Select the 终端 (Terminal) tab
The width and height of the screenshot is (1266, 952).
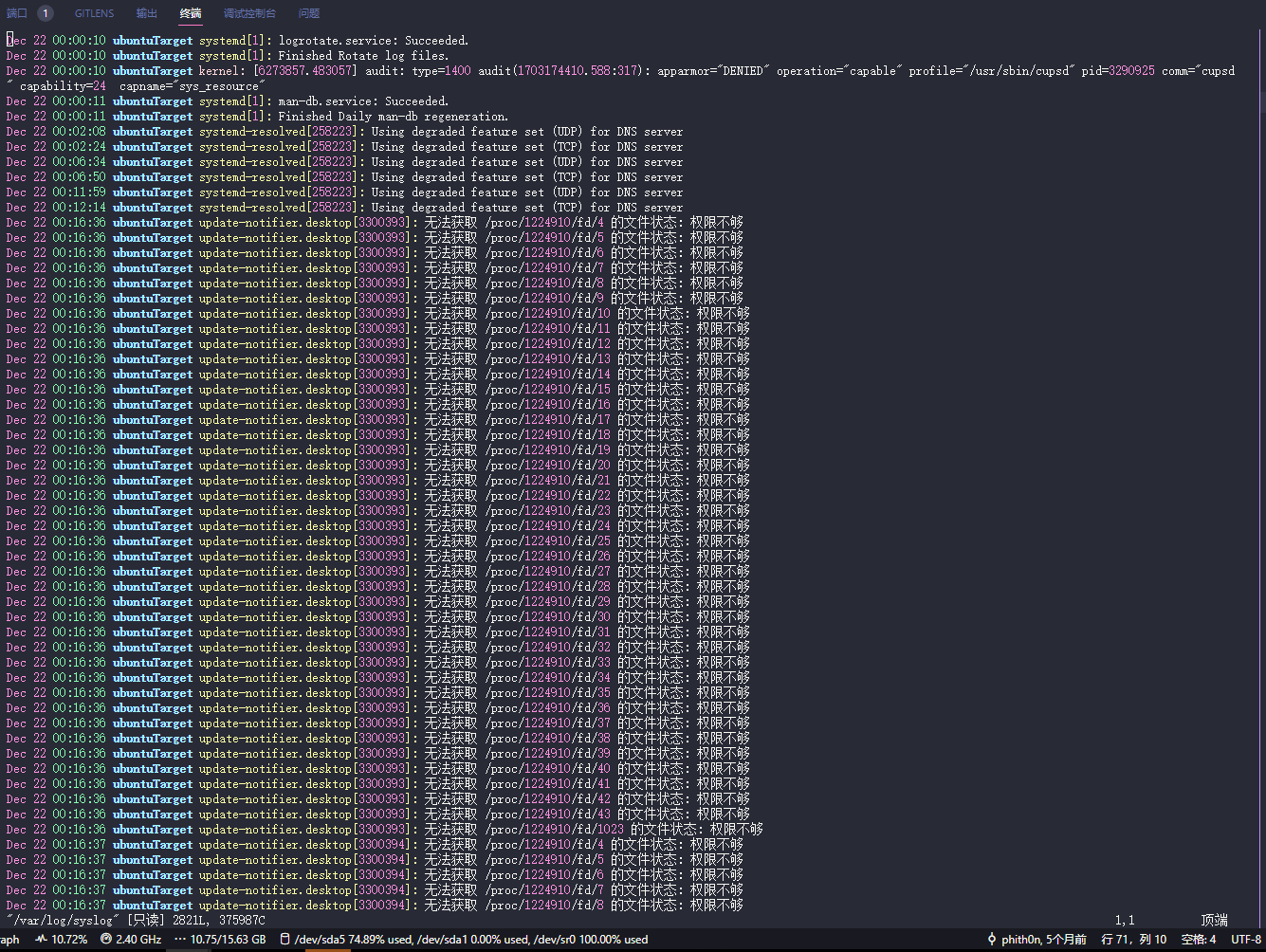(191, 13)
